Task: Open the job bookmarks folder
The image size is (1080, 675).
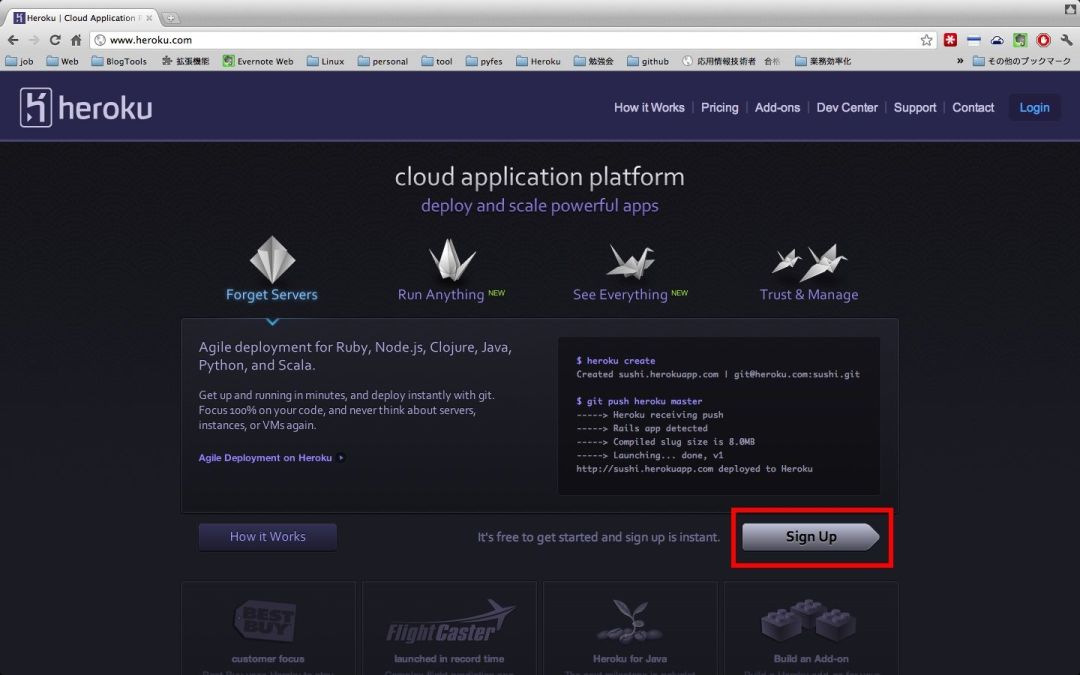Action: click(x=19, y=61)
